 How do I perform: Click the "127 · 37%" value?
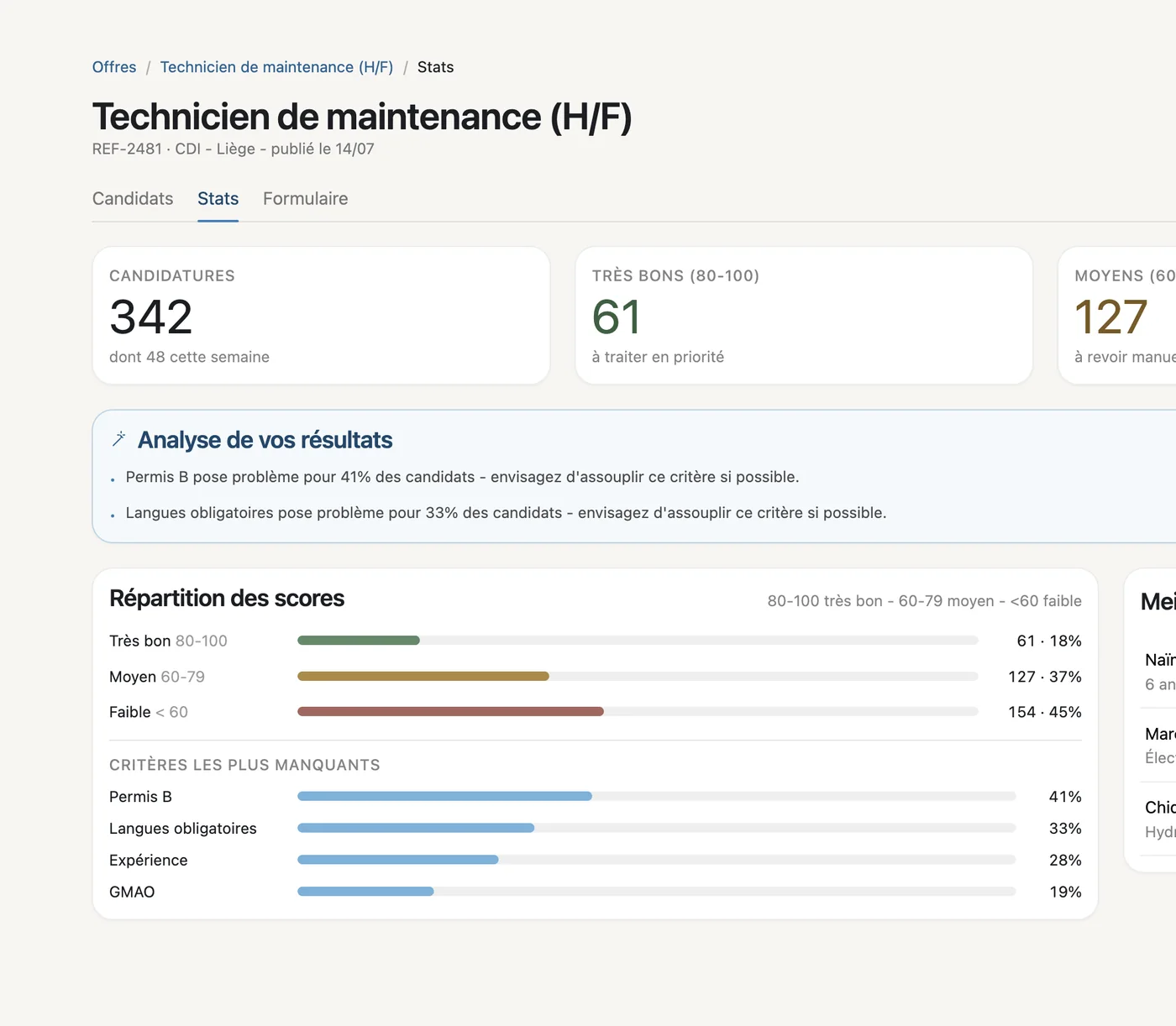click(1045, 677)
